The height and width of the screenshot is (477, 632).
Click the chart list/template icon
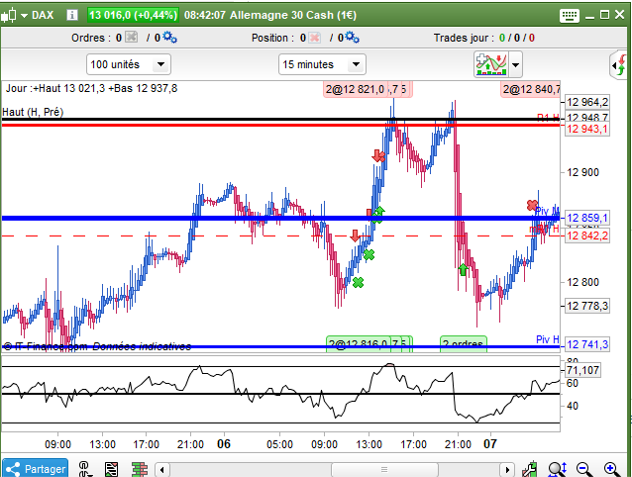tap(111, 469)
